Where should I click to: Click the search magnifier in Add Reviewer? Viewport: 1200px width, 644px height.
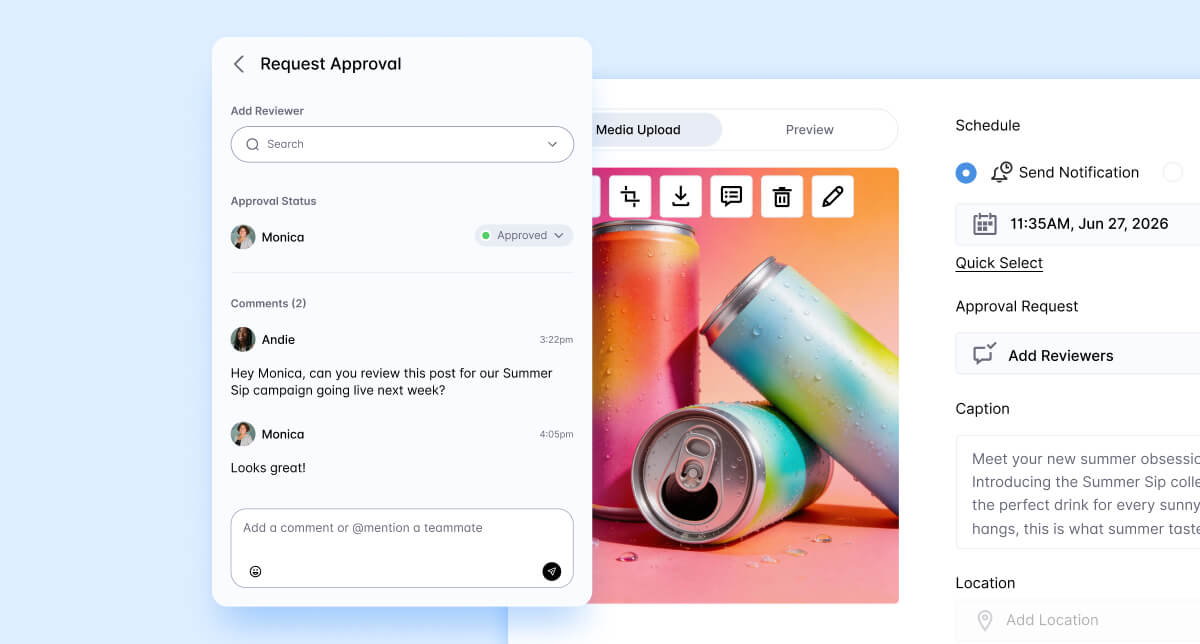tap(253, 144)
